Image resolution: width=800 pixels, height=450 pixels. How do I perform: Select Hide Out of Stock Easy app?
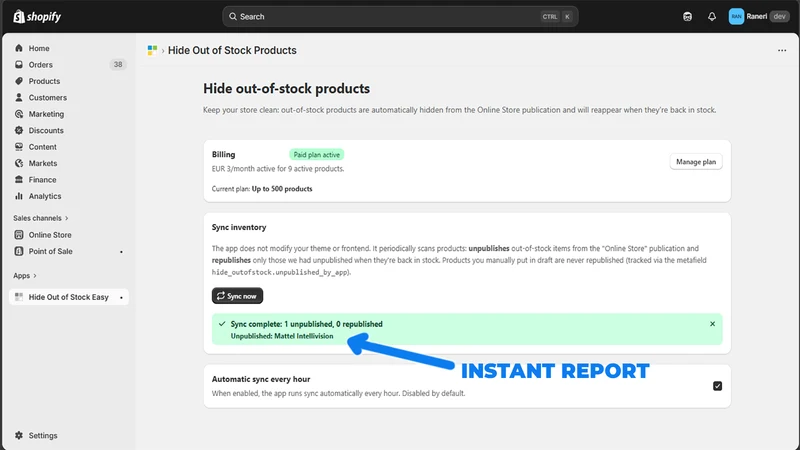click(68, 297)
